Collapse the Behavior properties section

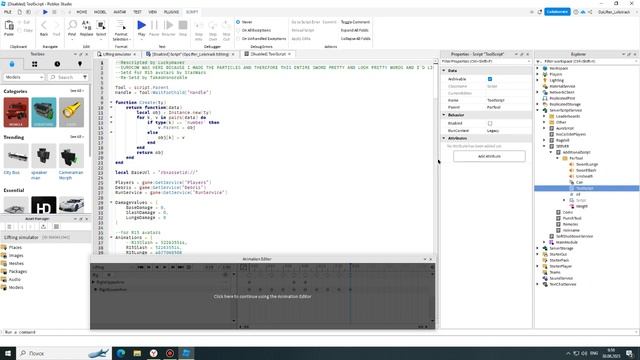point(444,115)
